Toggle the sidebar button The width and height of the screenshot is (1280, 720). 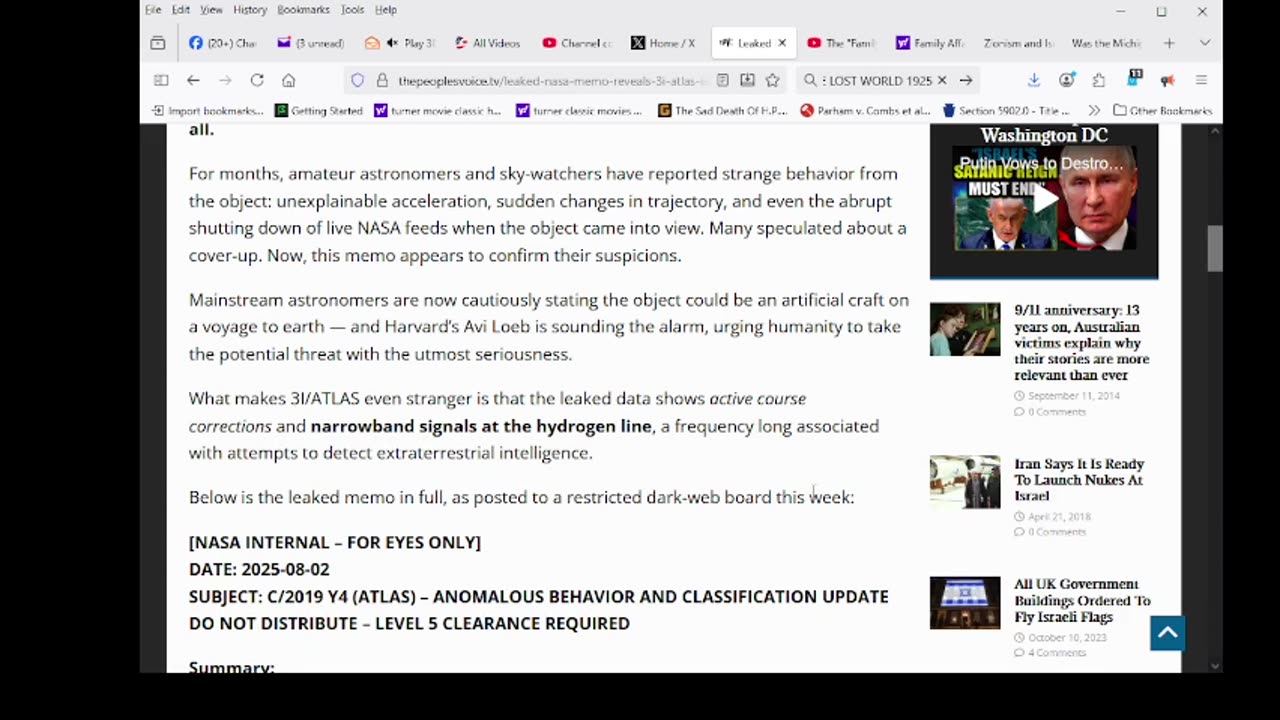point(161,80)
